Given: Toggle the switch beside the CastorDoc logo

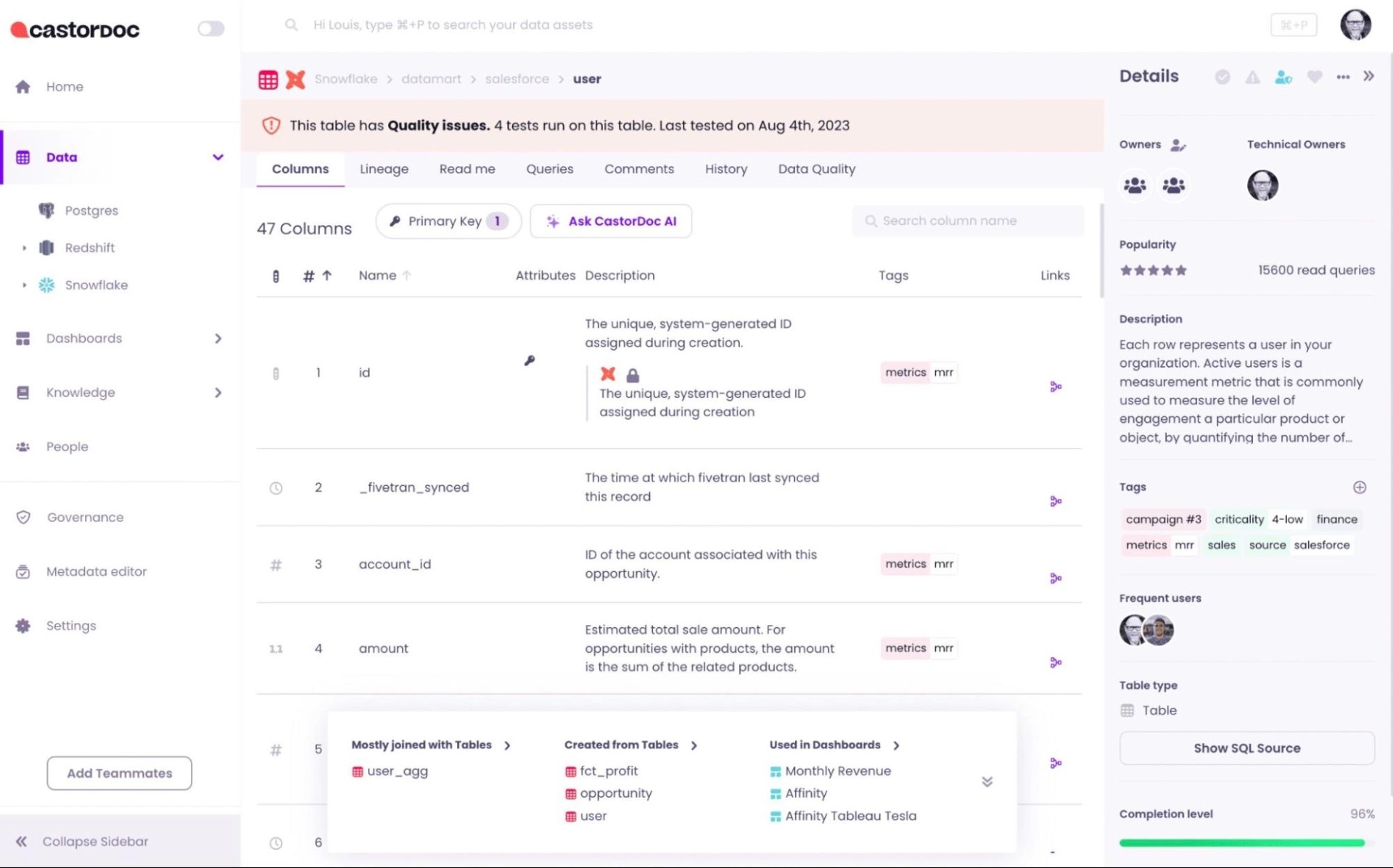Looking at the screenshot, I should point(211,29).
